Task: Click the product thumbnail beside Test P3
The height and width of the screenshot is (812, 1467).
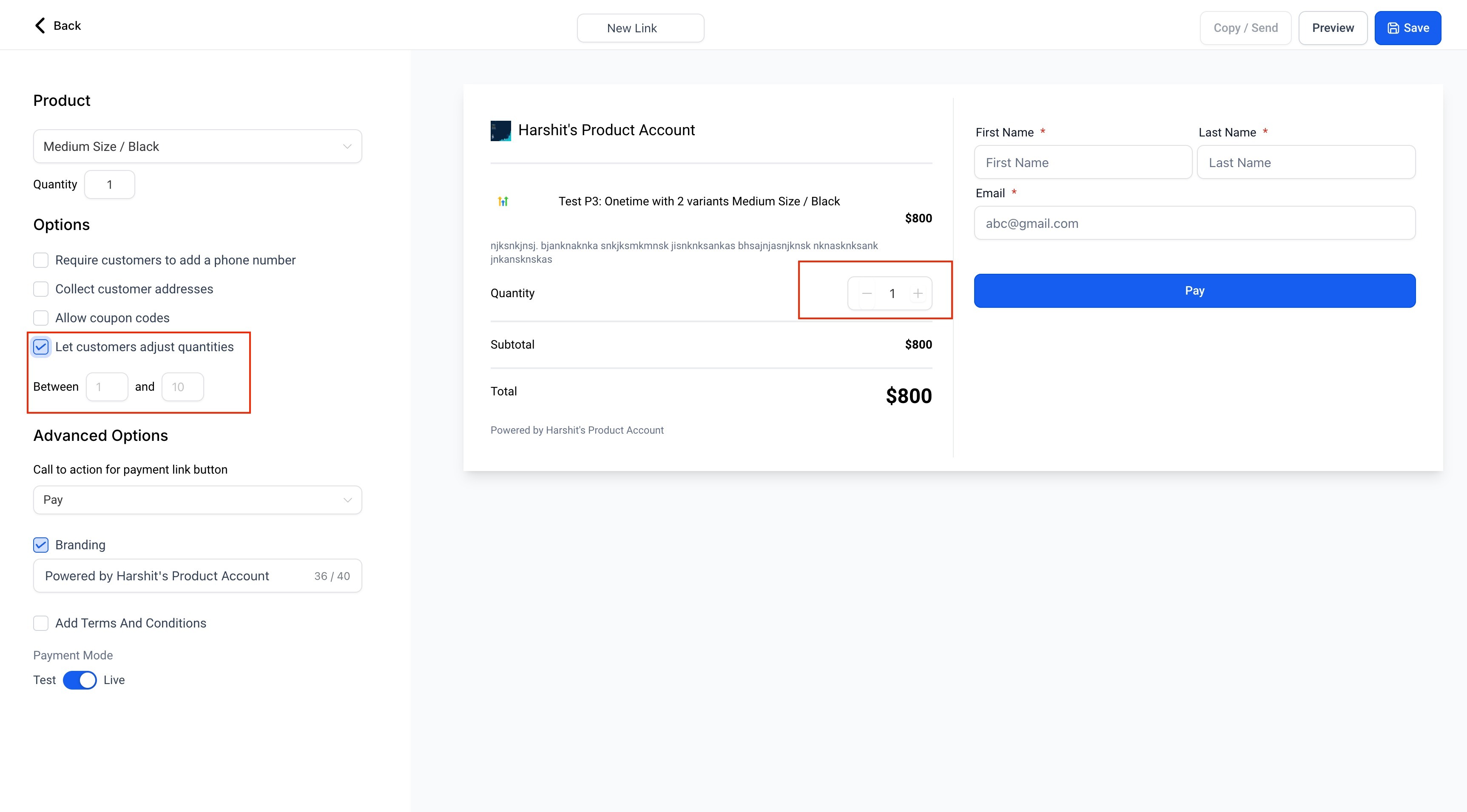Action: [x=503, y=201]
